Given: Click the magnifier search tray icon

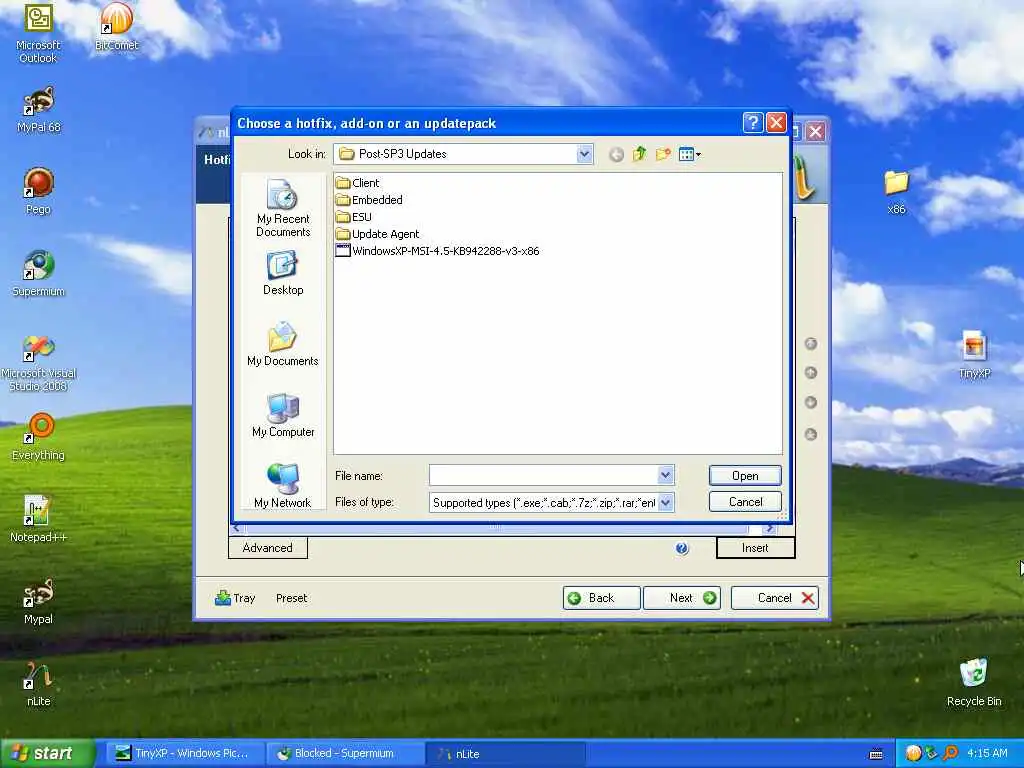Looking at the screenshot, I should pyautogui.click(x=950, y=753).
